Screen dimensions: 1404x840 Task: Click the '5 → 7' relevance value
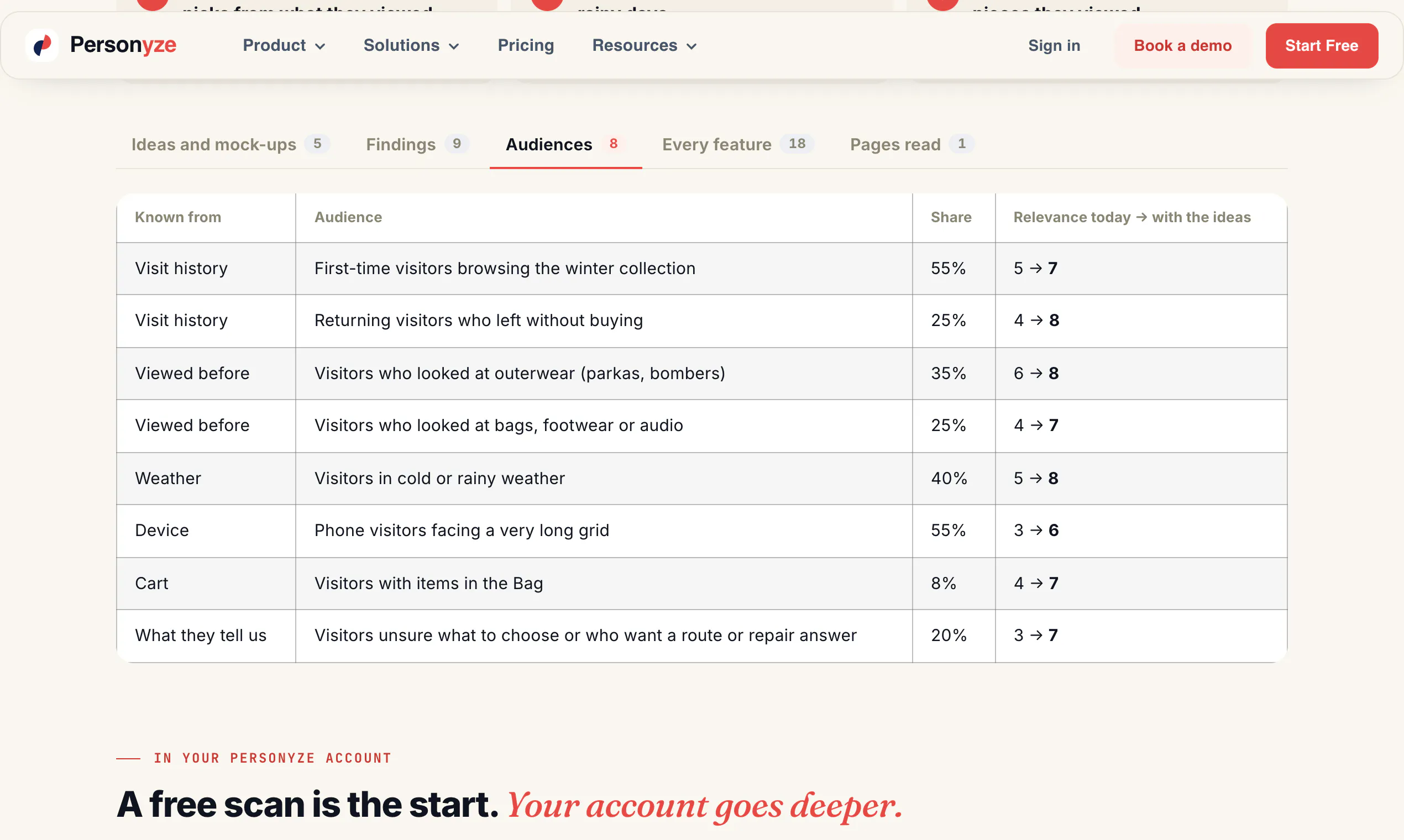tap(1035, 268)
